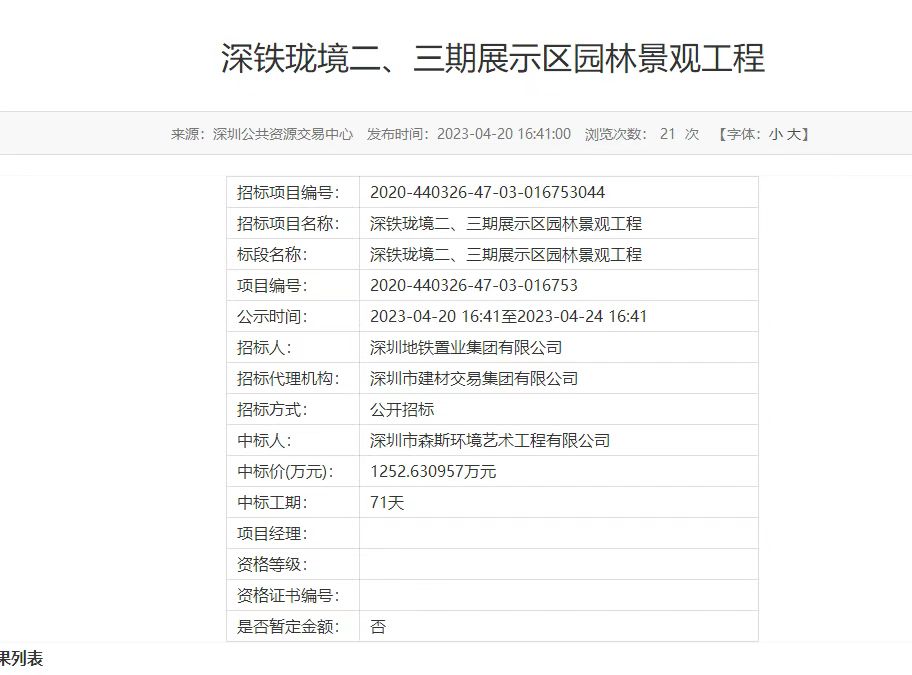
Task: Click the tenderer 深圳地铁置业集团有限公司
Action: click(x=466, y=348)
